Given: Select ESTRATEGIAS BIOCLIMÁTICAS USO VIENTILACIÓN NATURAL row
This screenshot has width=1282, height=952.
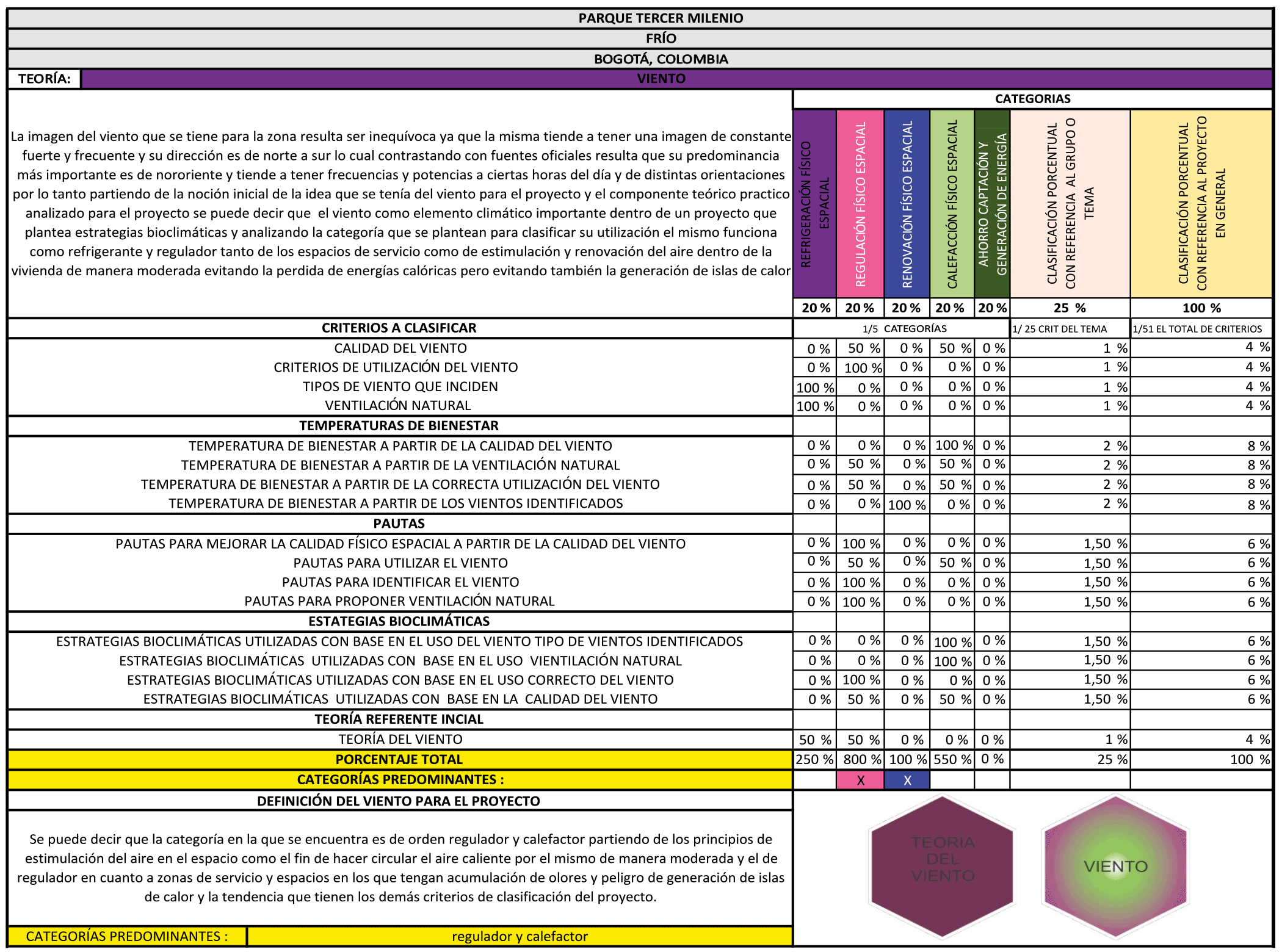Looking at the screenshot, I should (x=400, y=661).
